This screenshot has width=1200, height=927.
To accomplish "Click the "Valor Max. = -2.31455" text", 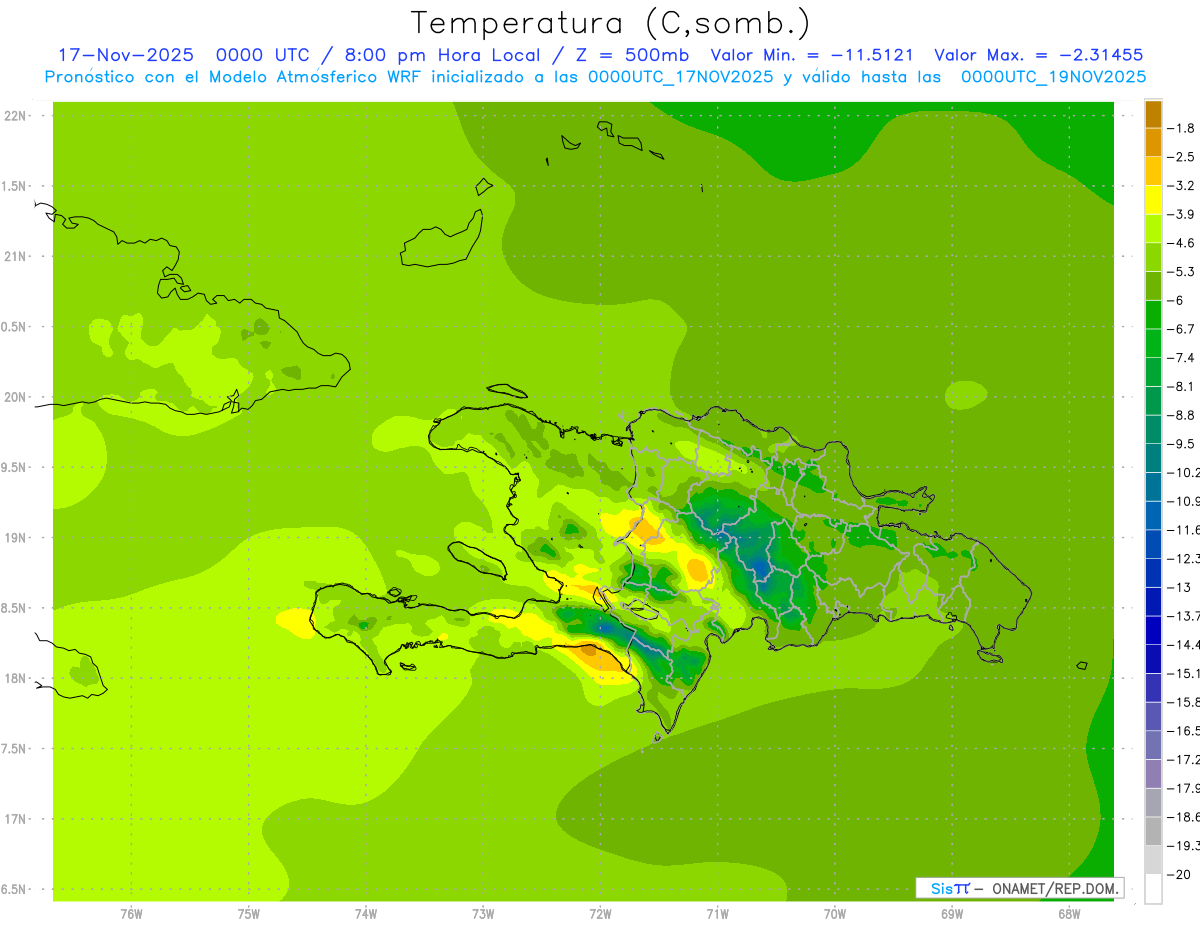I will tap(1038, 55).
